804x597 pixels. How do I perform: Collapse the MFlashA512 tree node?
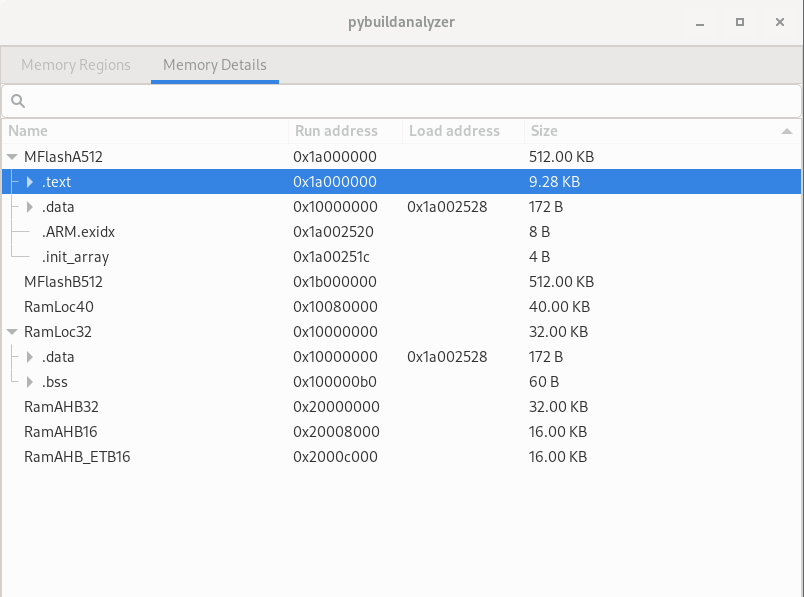pos(12,157)
